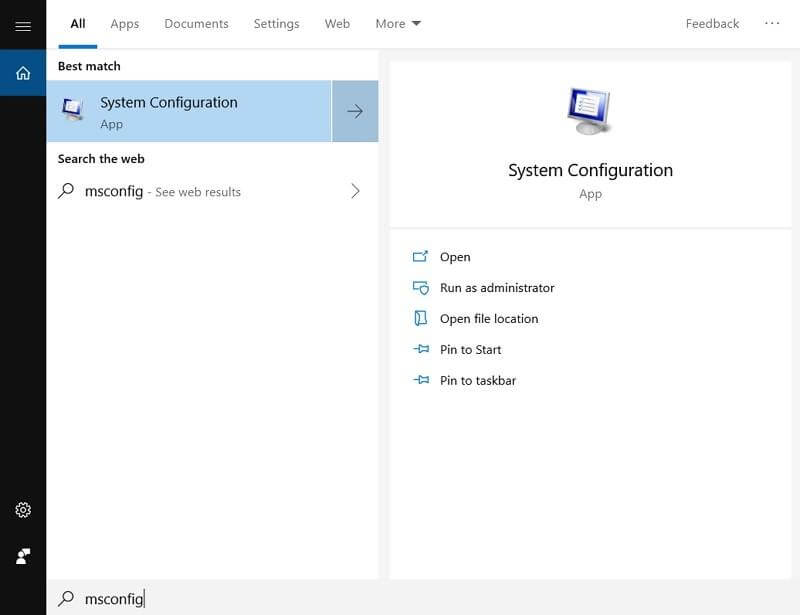The height and width of the screenshot is (615, 800).
Task: Open the Settings gear icon
Action: (x=23, y=510)
